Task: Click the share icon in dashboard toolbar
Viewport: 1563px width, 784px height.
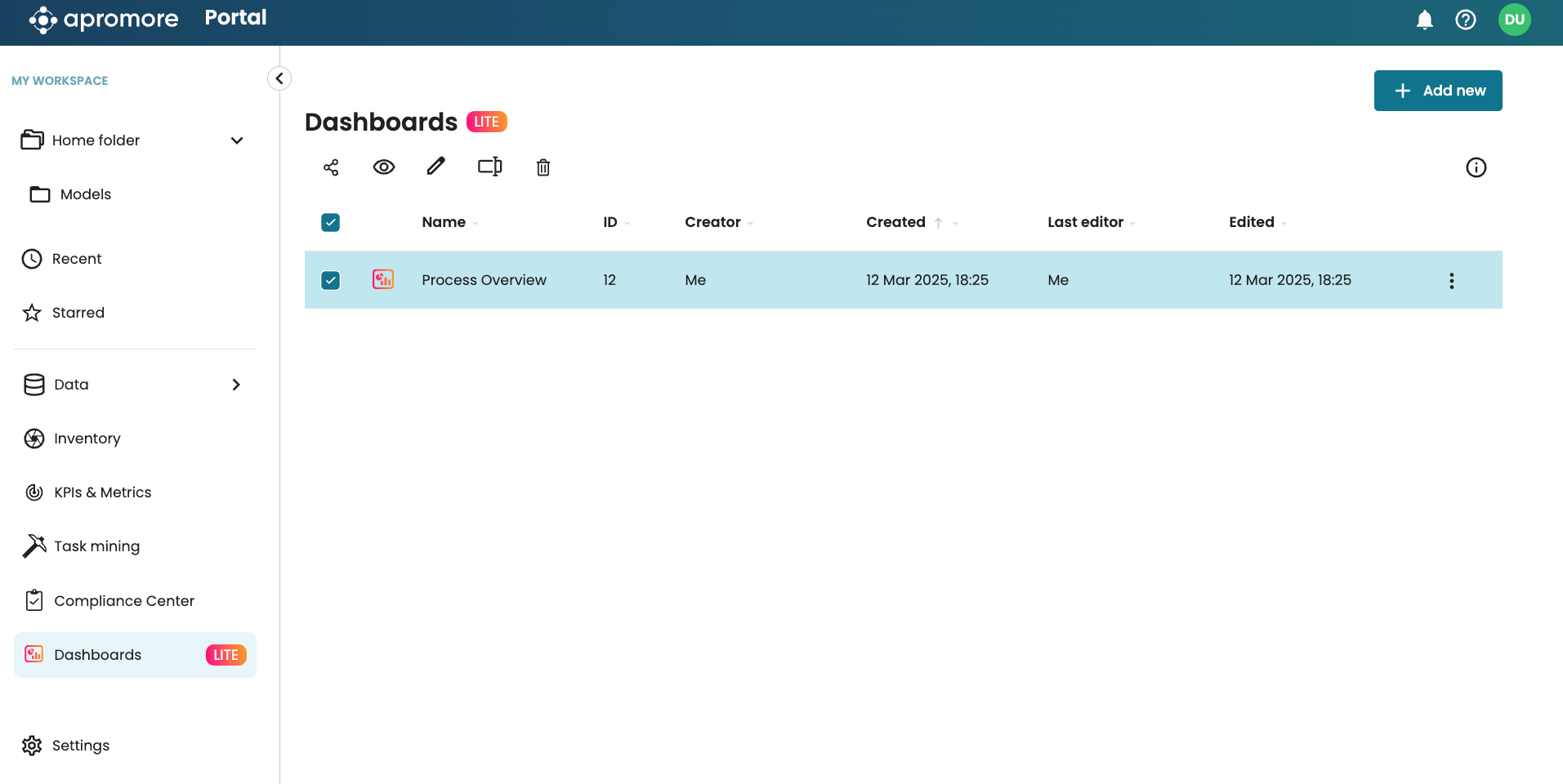Action: 331,167
